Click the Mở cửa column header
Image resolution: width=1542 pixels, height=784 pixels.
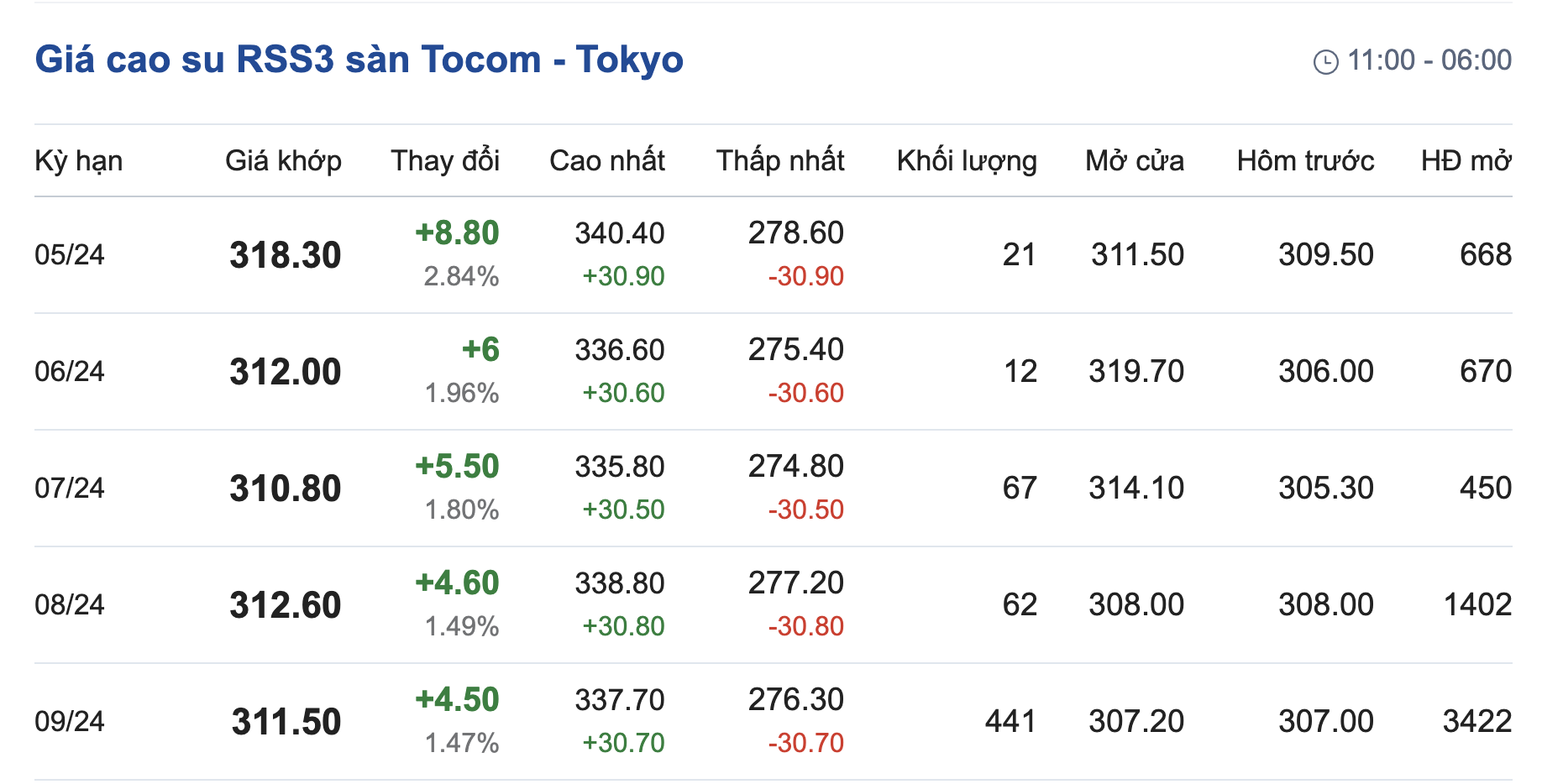(1134, 160)
